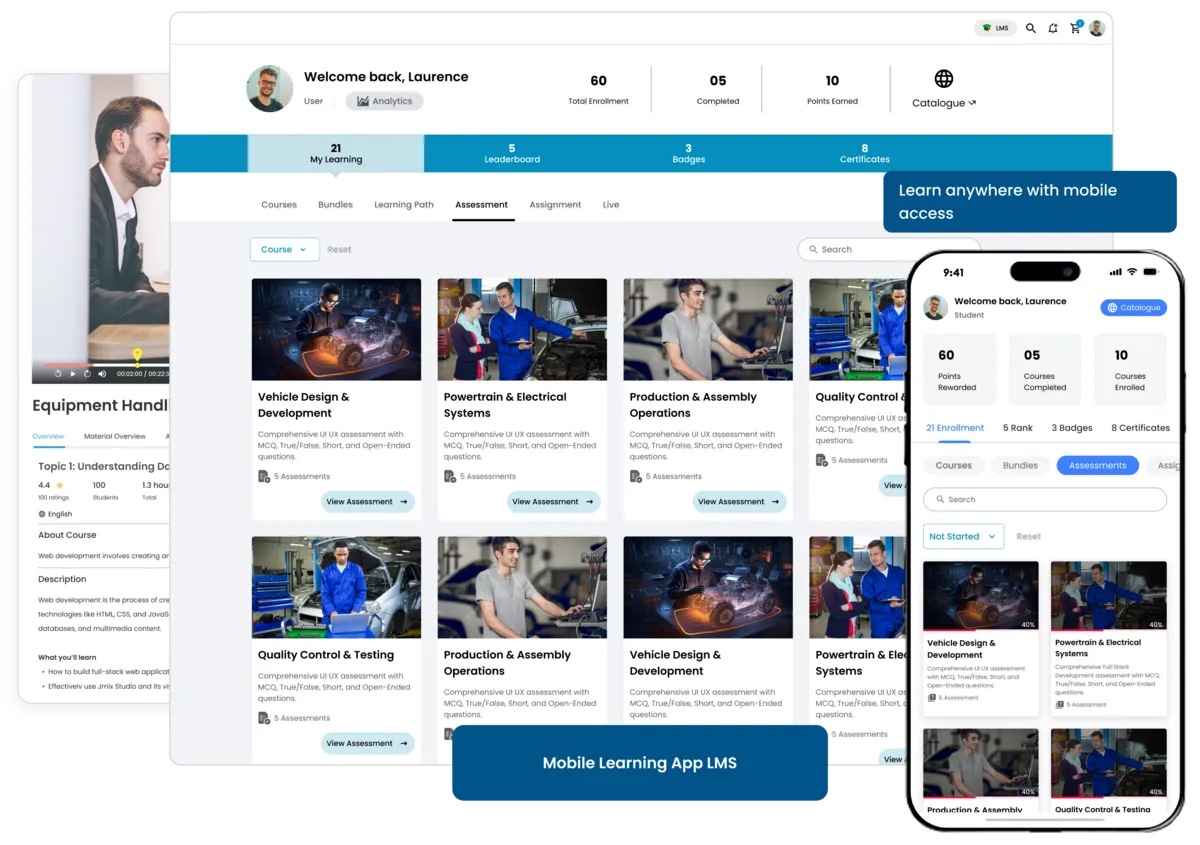Open the Leaderboard section

pos(512,155)
